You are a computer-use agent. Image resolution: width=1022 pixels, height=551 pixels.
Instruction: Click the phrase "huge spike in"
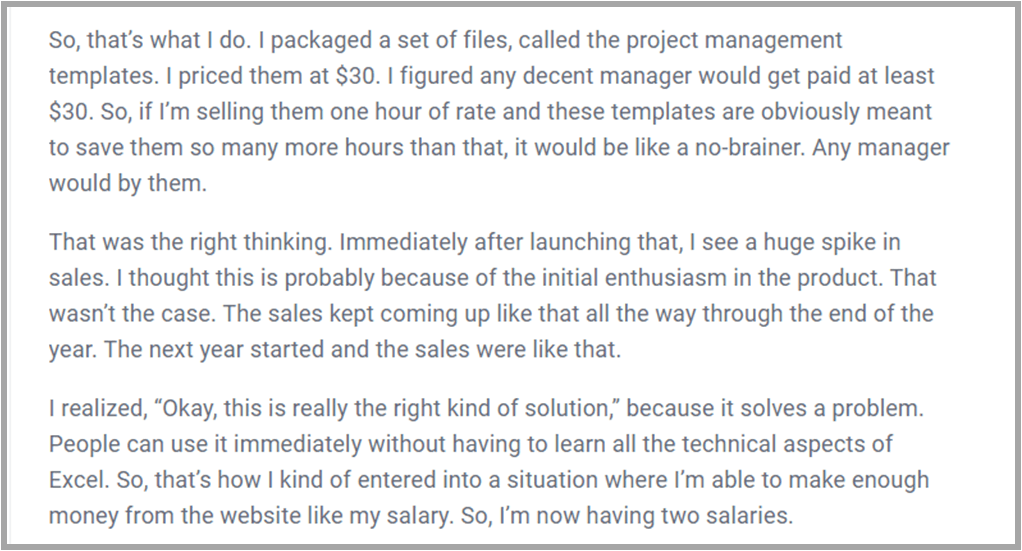click(832, 242)
